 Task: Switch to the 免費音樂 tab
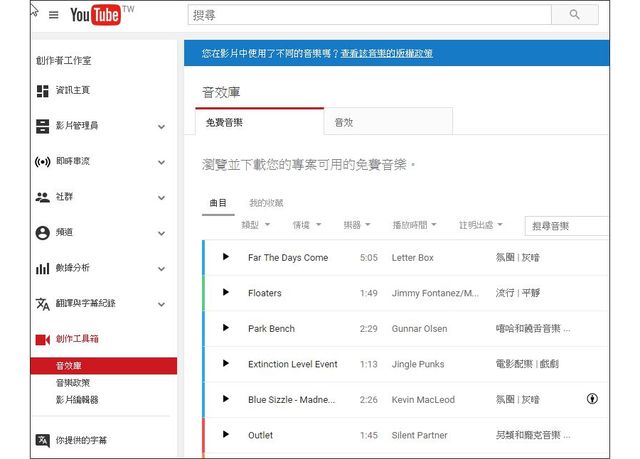(x=260, y=122)
